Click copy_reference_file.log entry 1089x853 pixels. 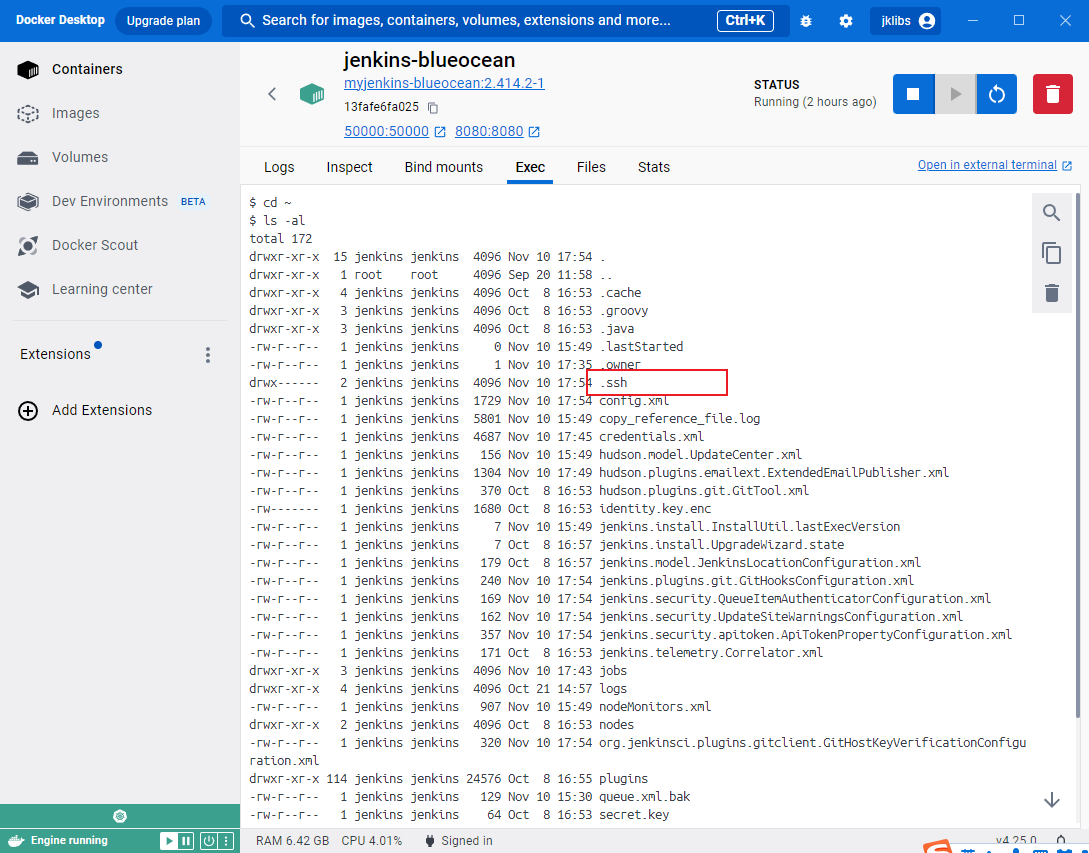click(679, 419)
